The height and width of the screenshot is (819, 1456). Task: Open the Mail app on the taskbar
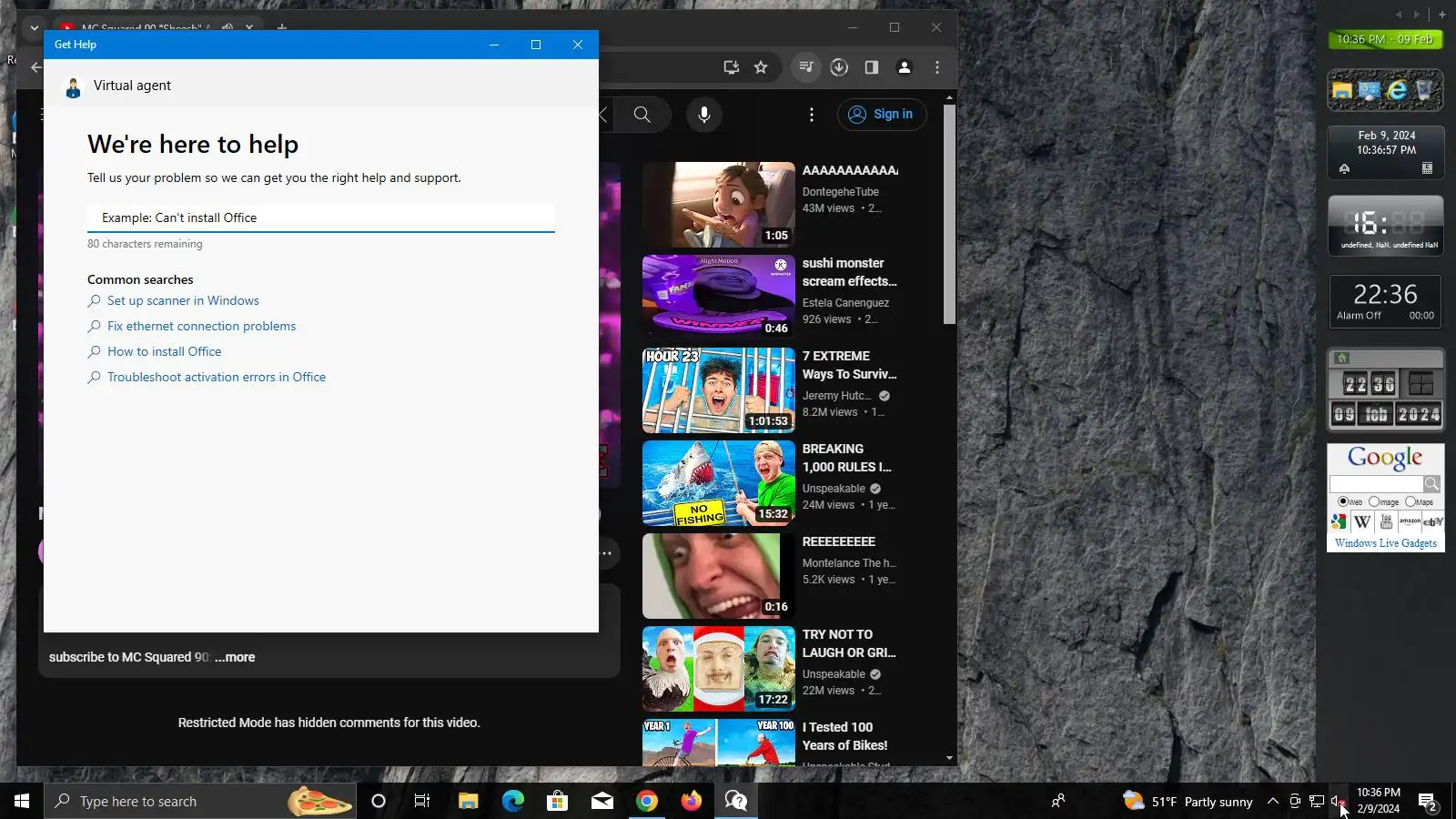[602, 801]
